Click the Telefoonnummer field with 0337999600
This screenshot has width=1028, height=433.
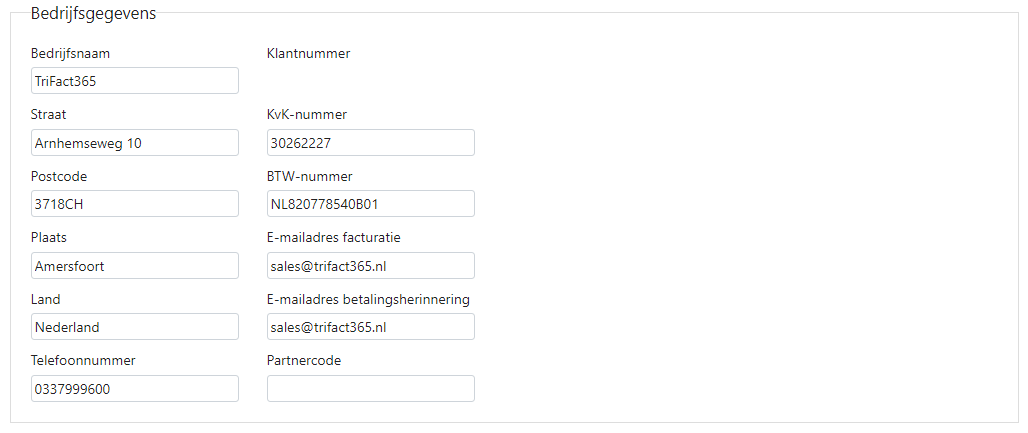[134, 388]
